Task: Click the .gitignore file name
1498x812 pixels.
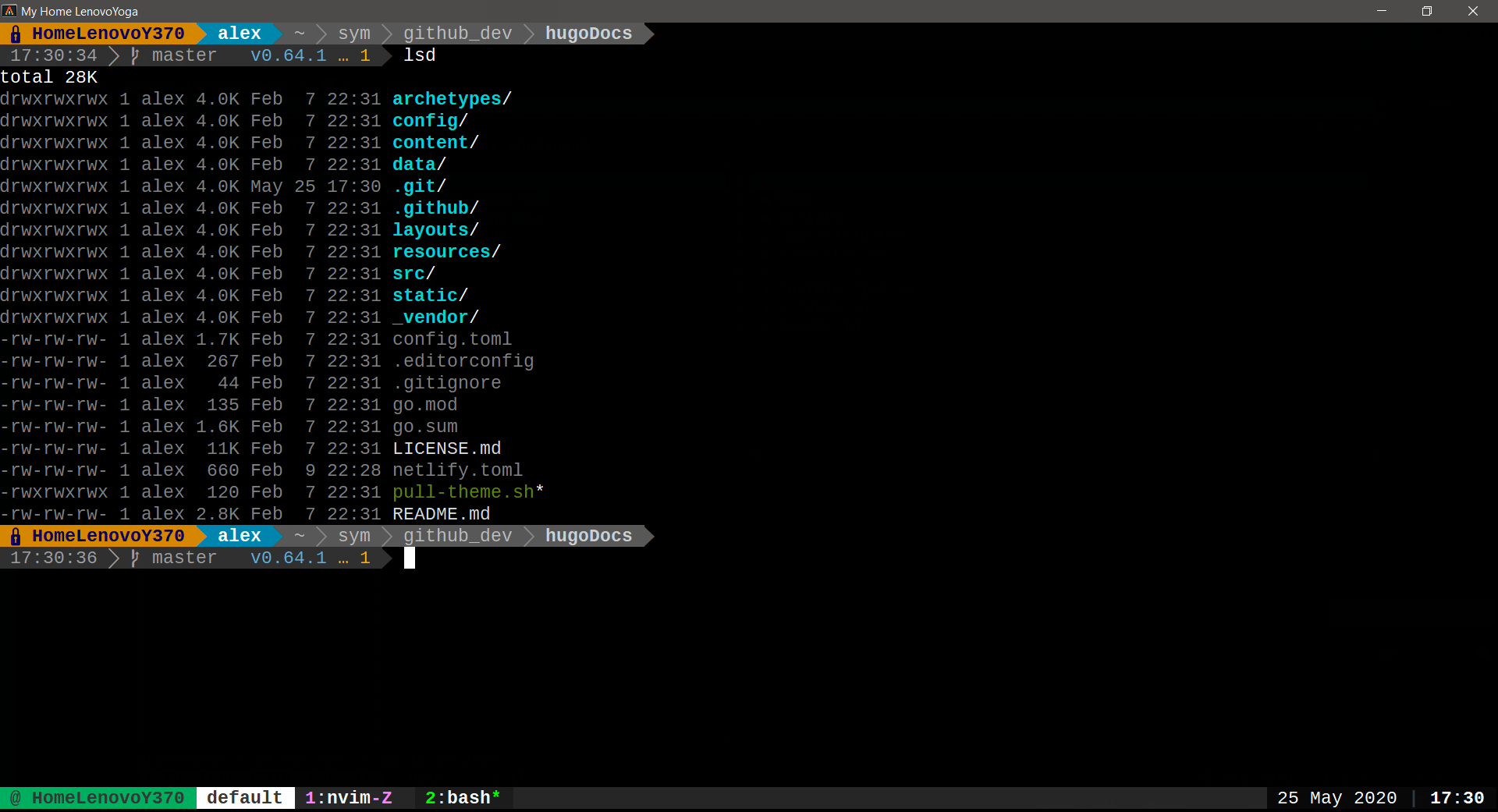Action: tap(446, 383)
